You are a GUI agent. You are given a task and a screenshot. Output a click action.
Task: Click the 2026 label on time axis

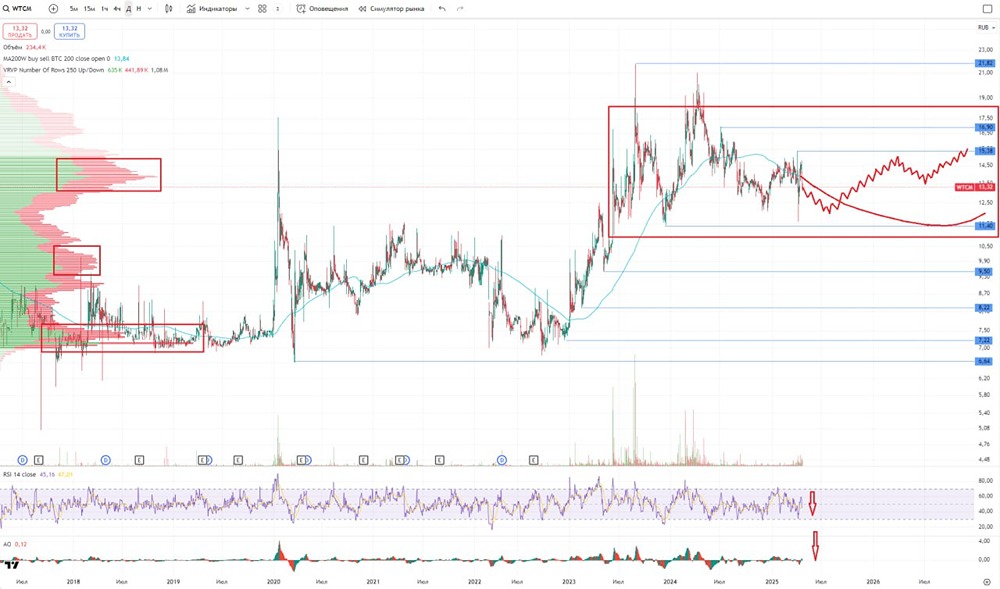(873, 582)
